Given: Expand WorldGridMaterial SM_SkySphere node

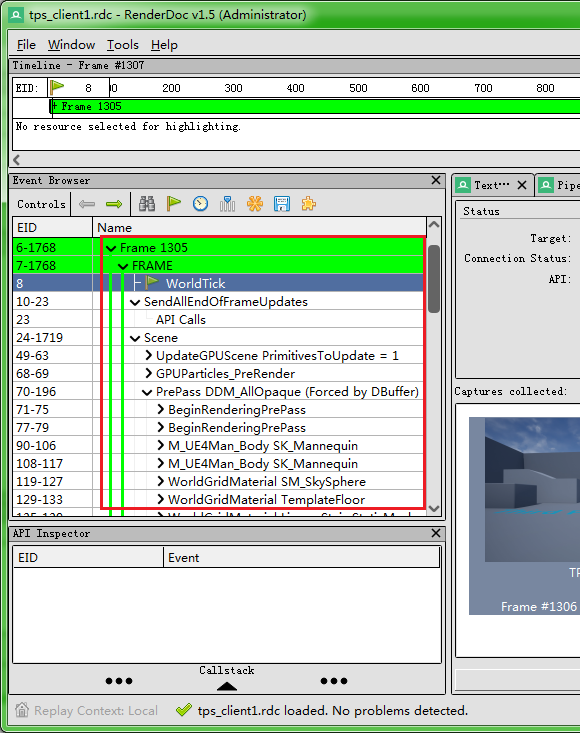Looking at the screenshot, I should (161, 481).
